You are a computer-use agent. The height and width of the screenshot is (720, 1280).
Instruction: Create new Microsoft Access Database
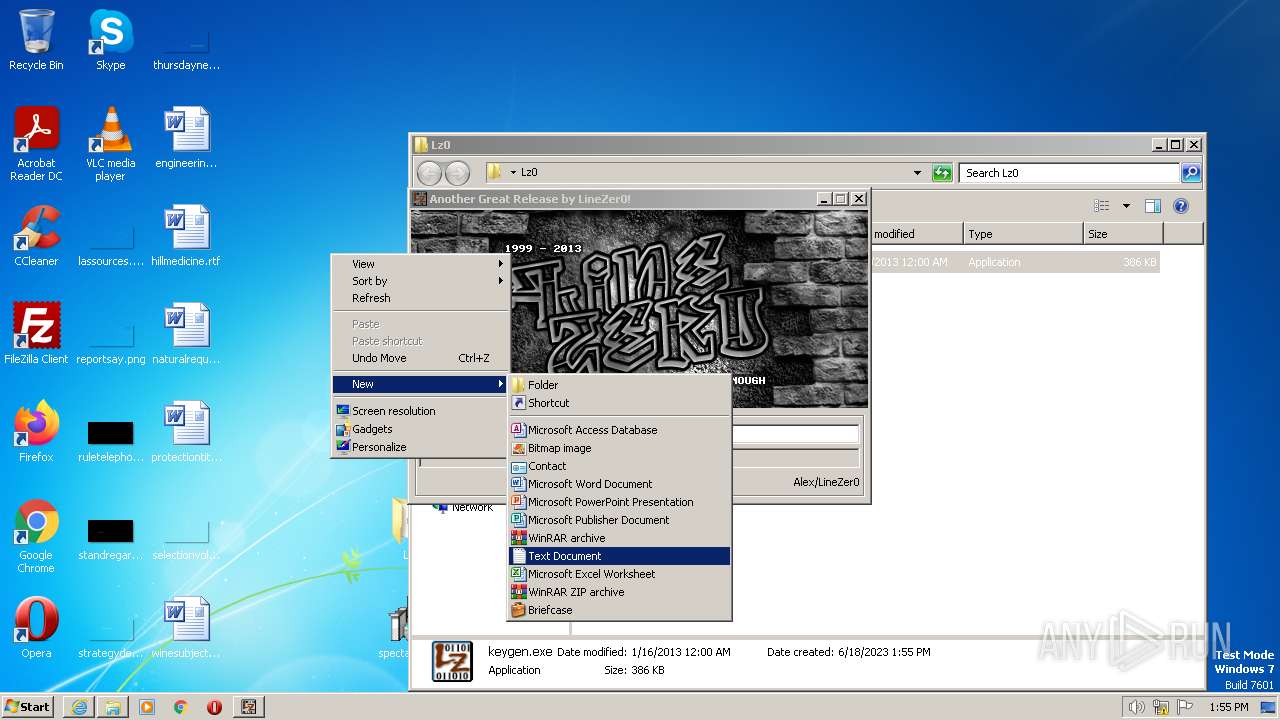click(x=620, y=430)
